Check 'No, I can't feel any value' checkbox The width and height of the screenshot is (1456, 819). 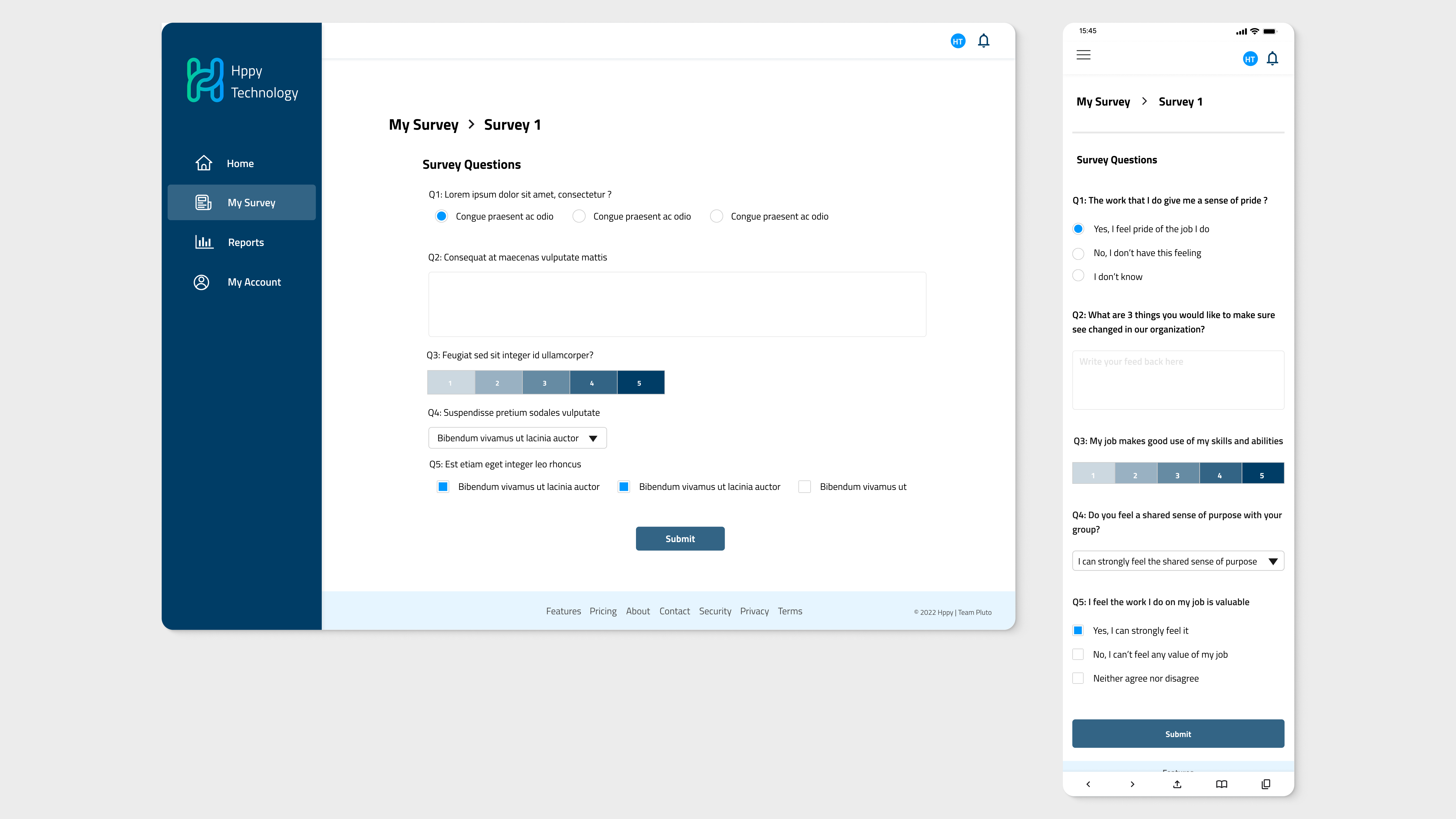point(1078,654)
